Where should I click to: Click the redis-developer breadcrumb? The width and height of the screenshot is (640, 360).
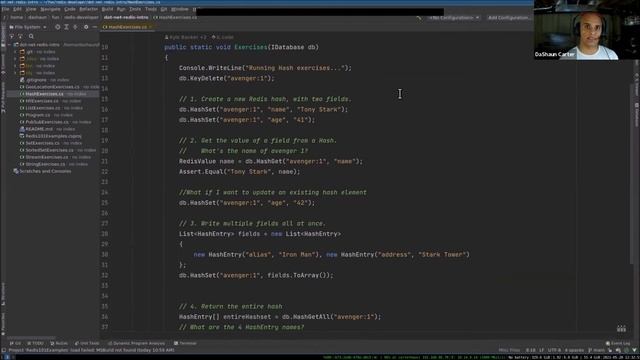coord(81,18)
